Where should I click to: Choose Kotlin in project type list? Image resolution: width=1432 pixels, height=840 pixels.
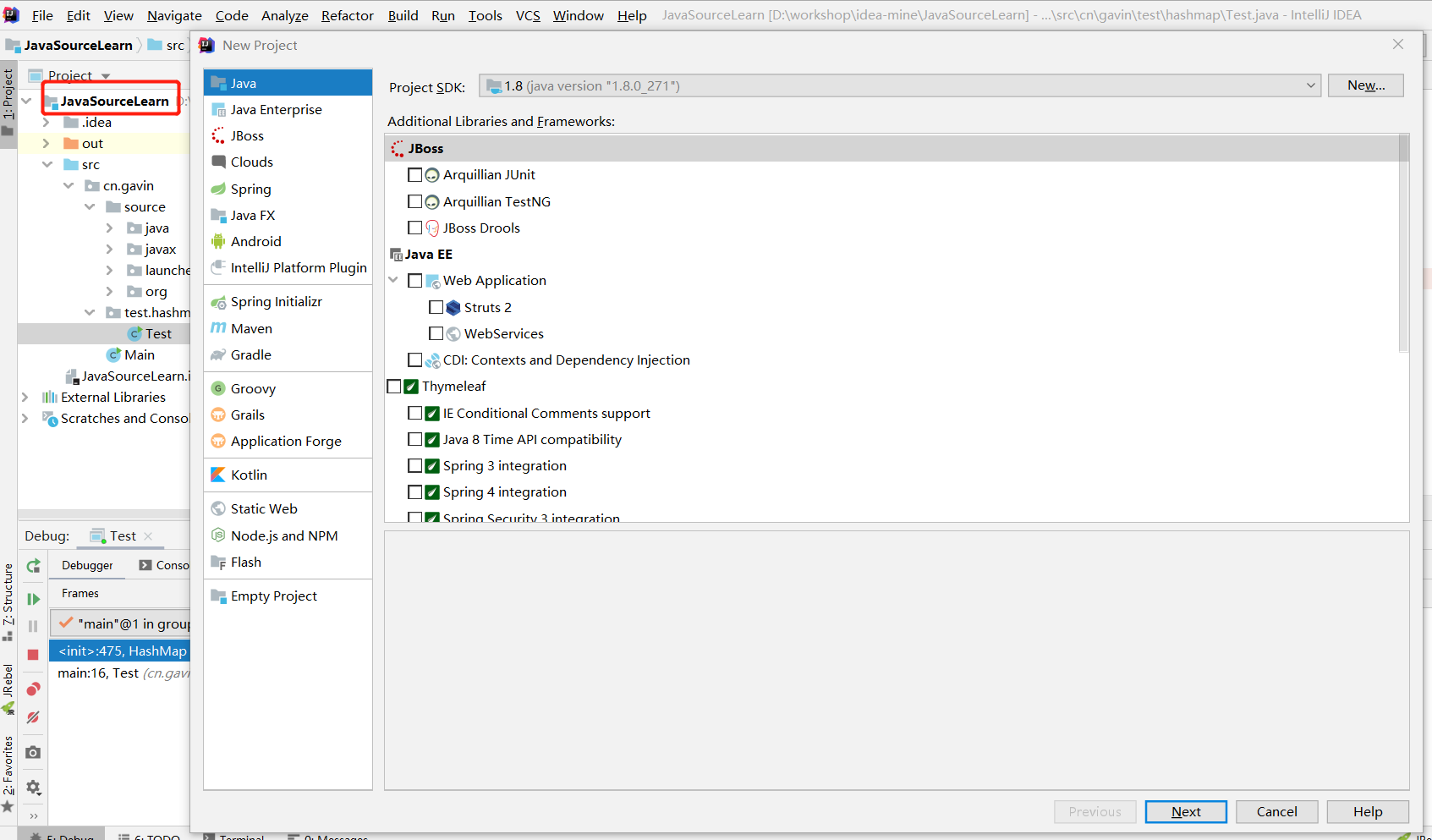(249, 475)
